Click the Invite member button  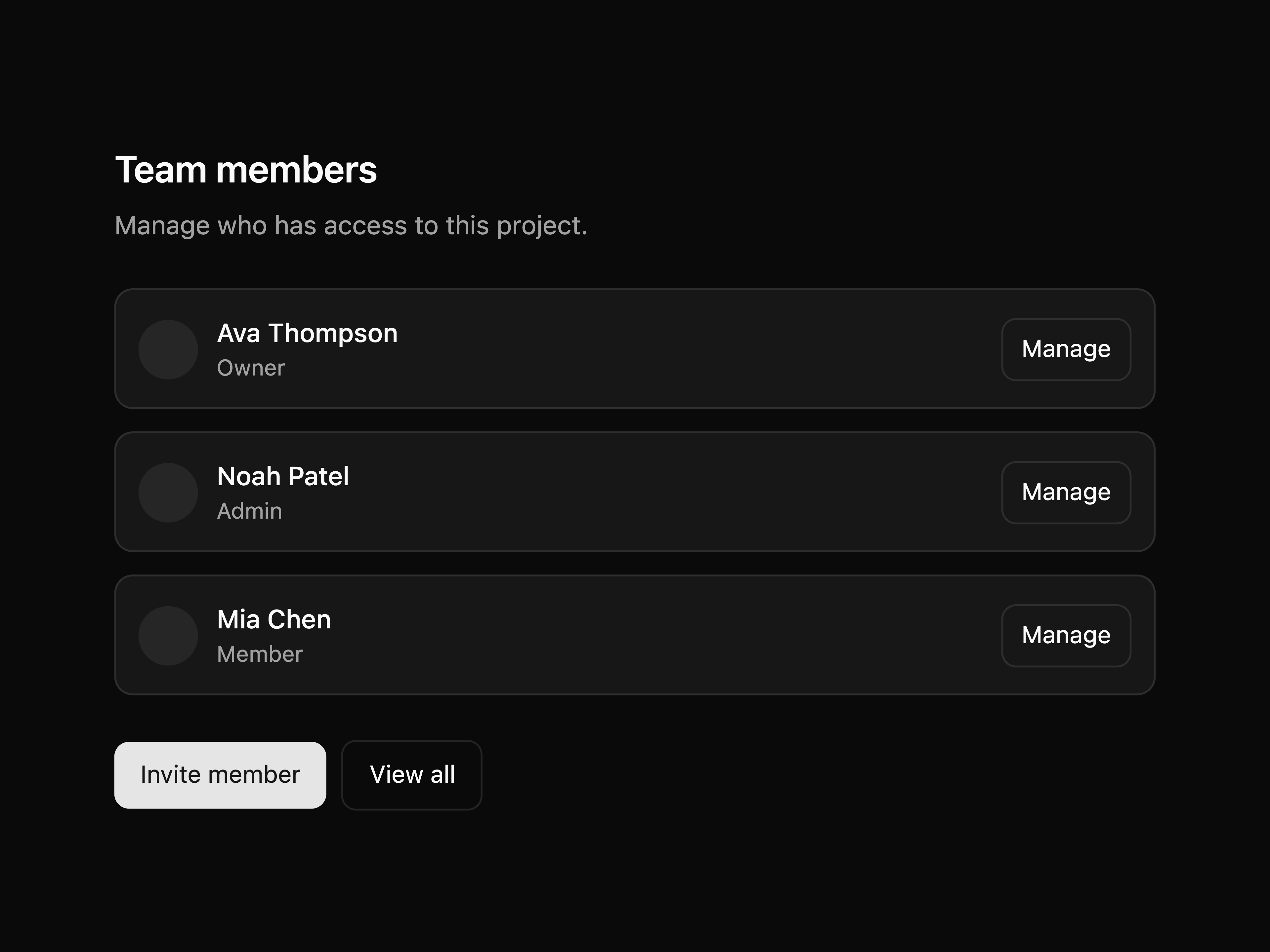221,775
